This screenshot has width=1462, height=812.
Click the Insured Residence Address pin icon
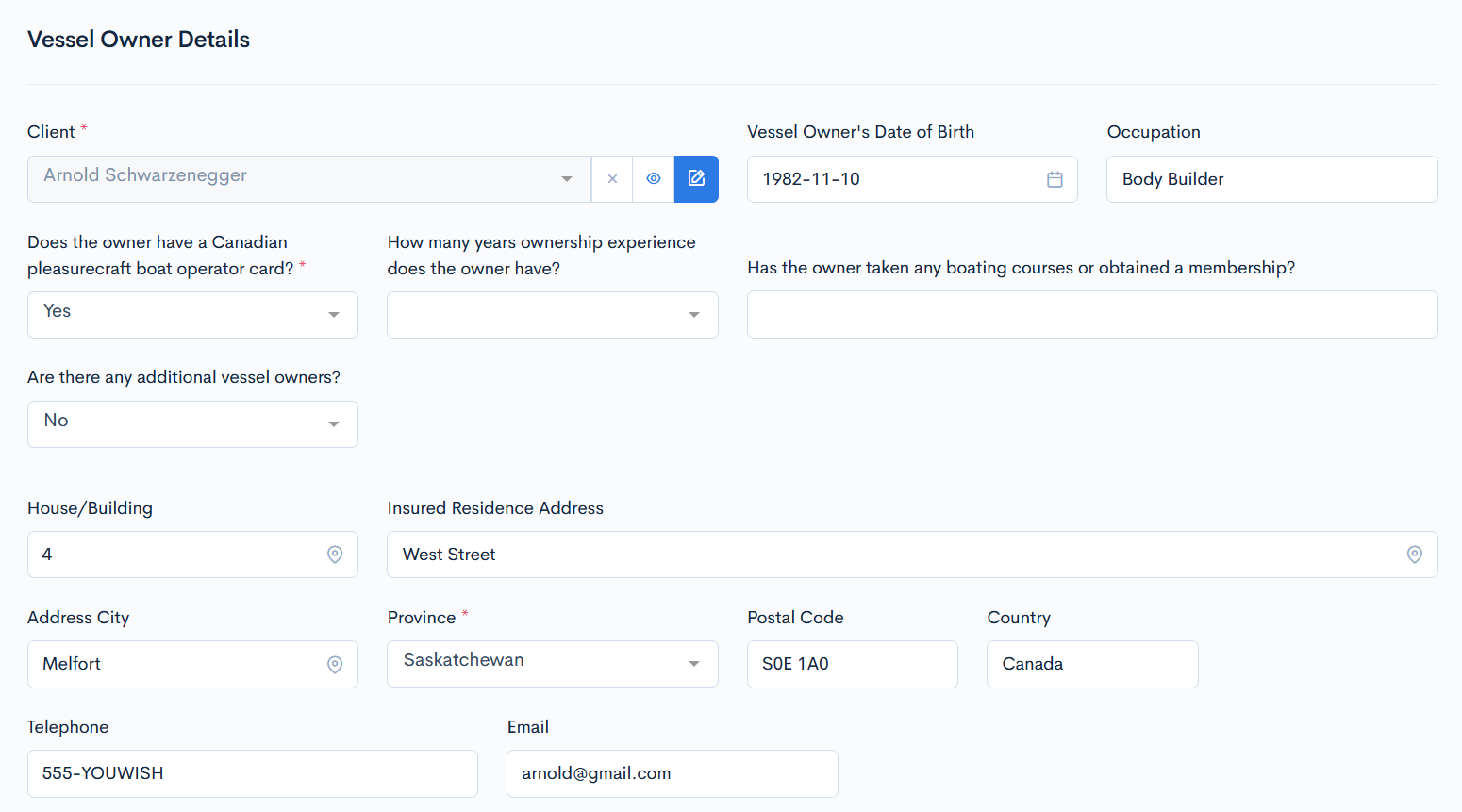click(1414, 555)
